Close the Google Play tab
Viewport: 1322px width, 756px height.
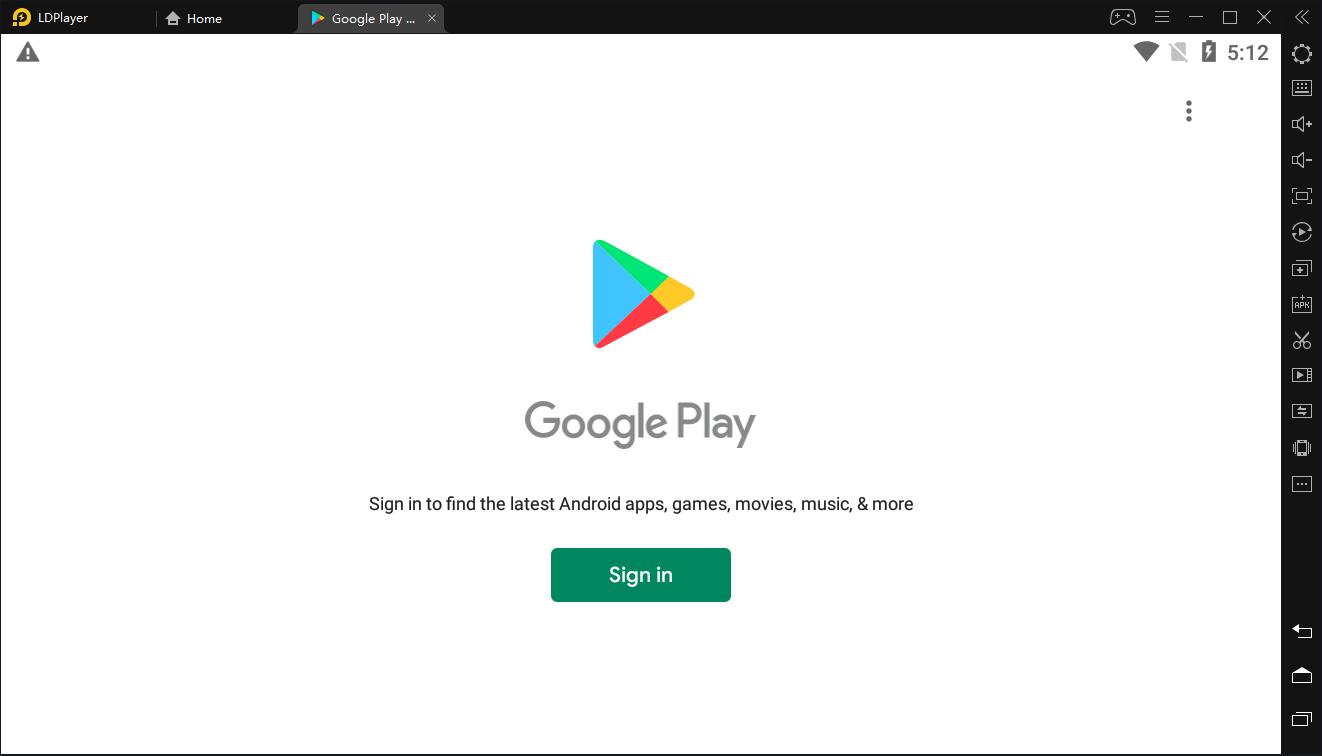point(432,18)
